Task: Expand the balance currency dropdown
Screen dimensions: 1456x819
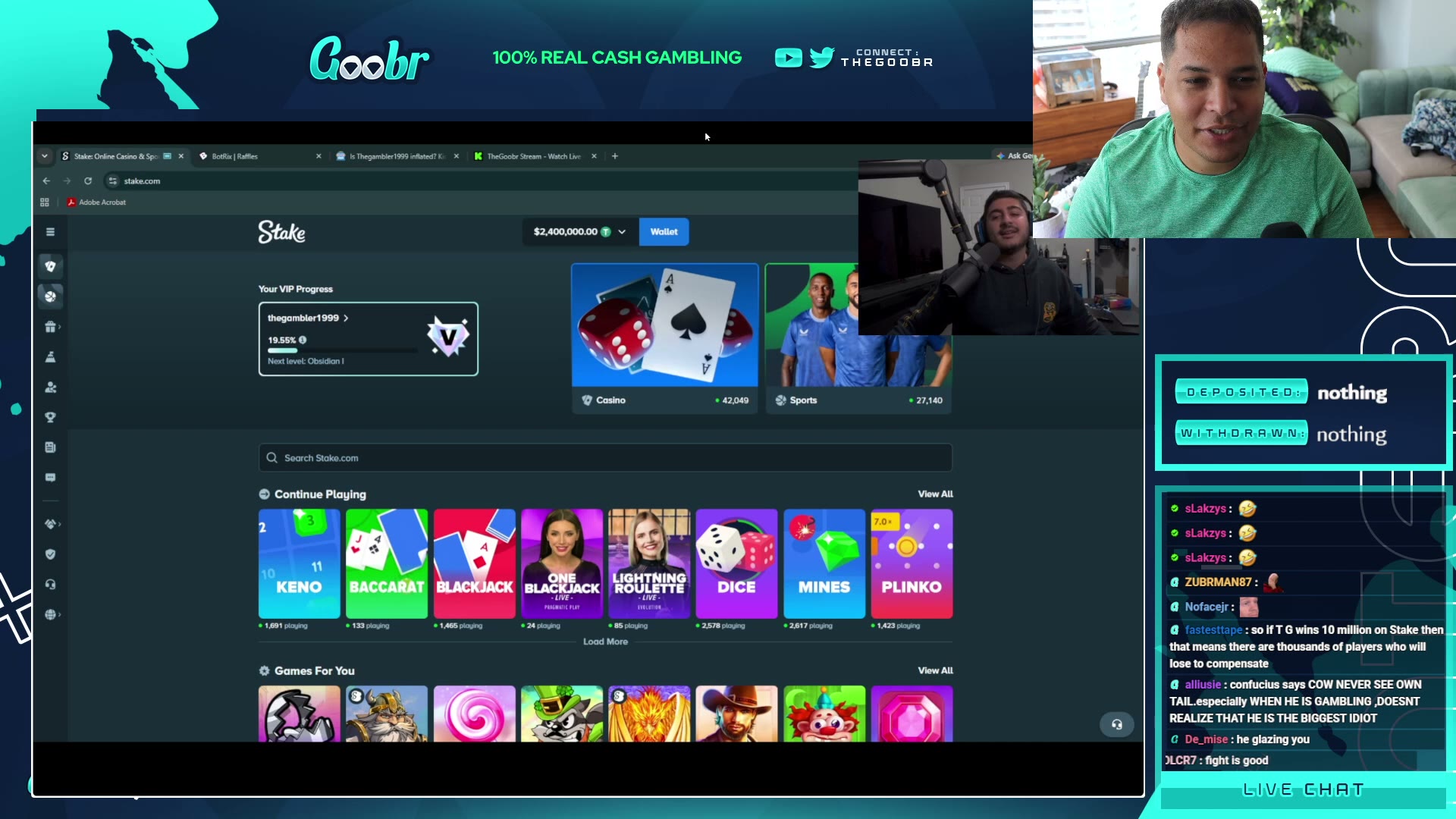Action: point(622,232)
